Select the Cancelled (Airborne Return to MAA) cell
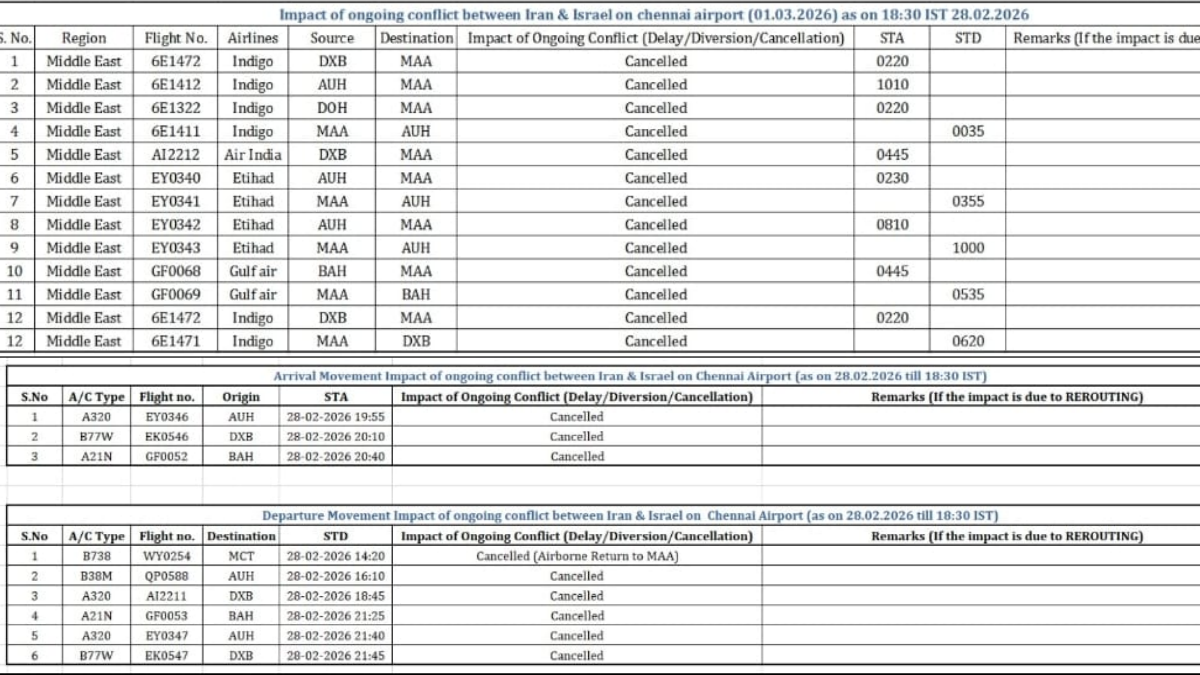The width and height of the screenshot is (1200, 675). pos(577,556)
